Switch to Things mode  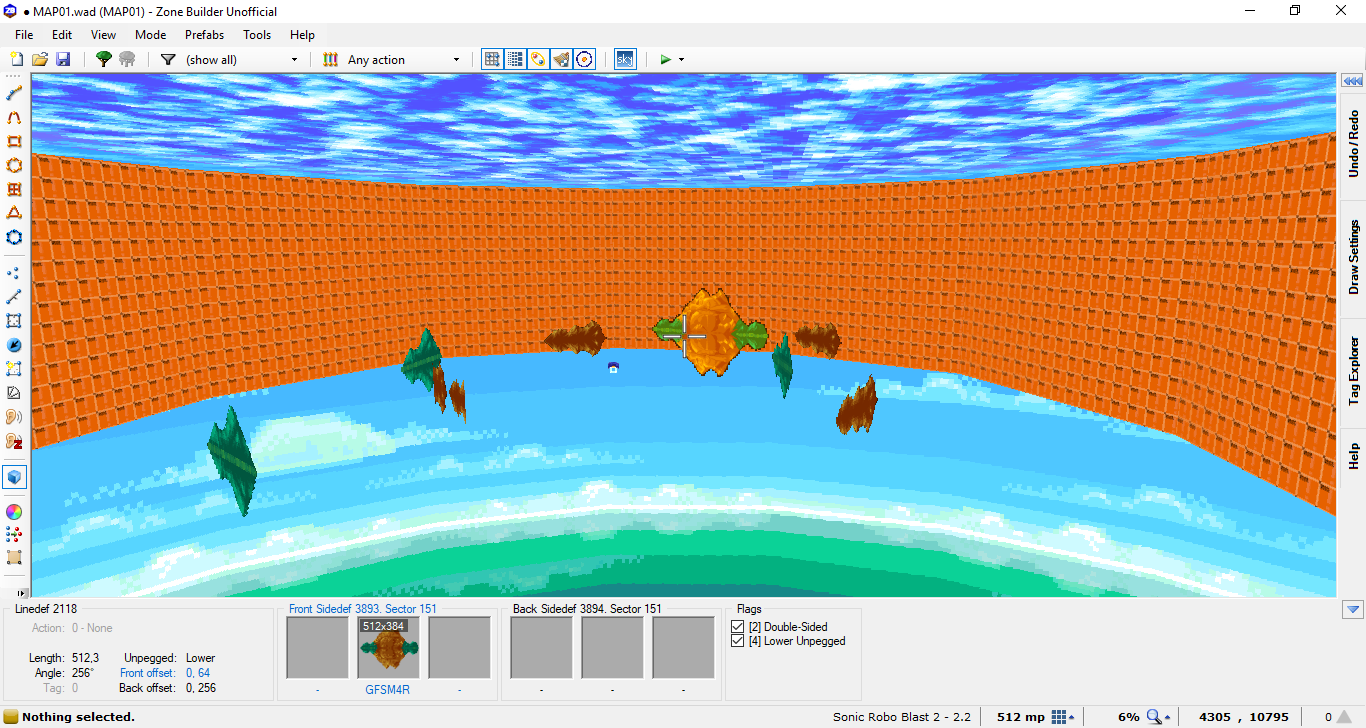(x=14, y=345)
